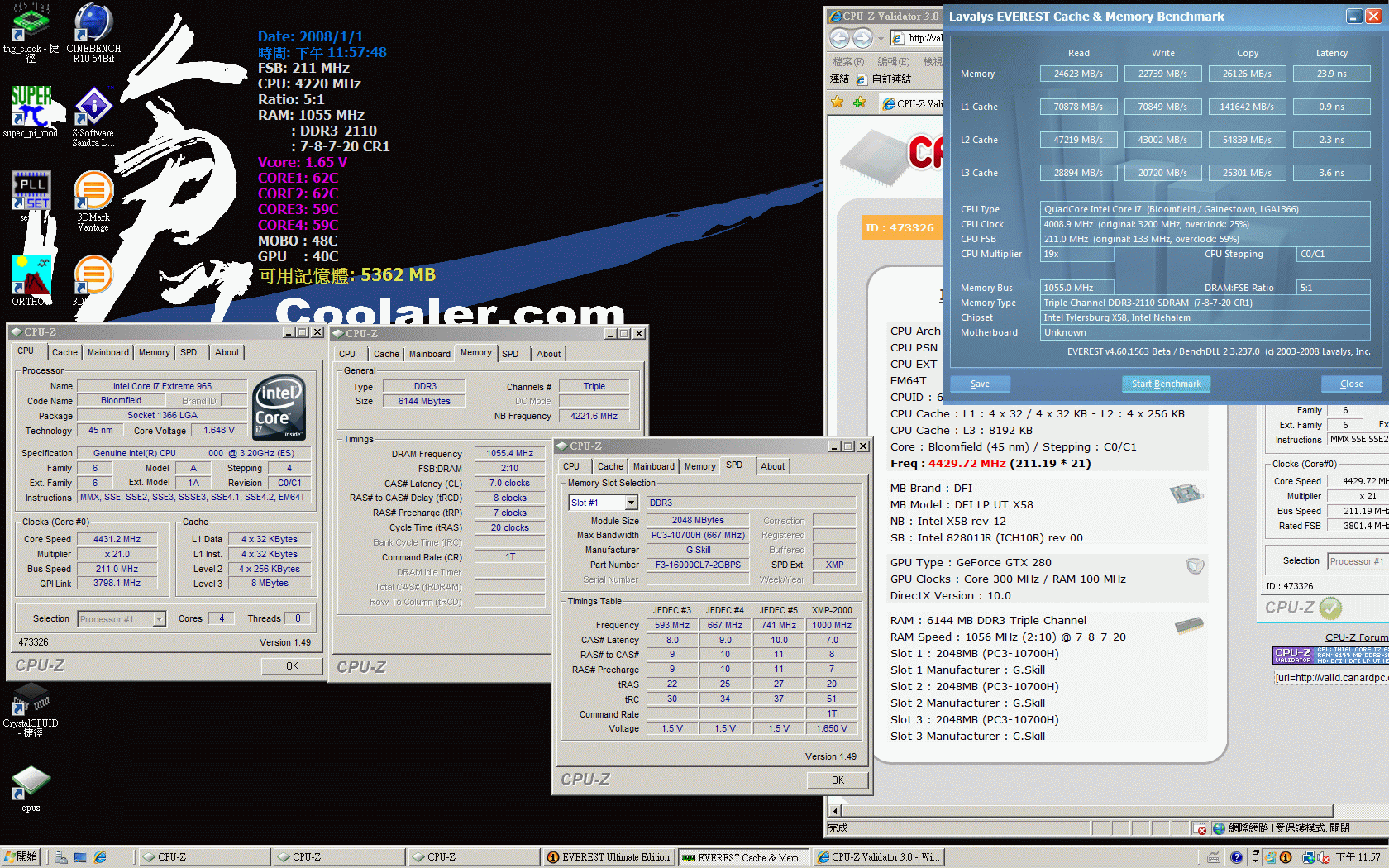Click Close in EVEREST benchmark window
The image size is (1389, 868).
coord(1352,384)
